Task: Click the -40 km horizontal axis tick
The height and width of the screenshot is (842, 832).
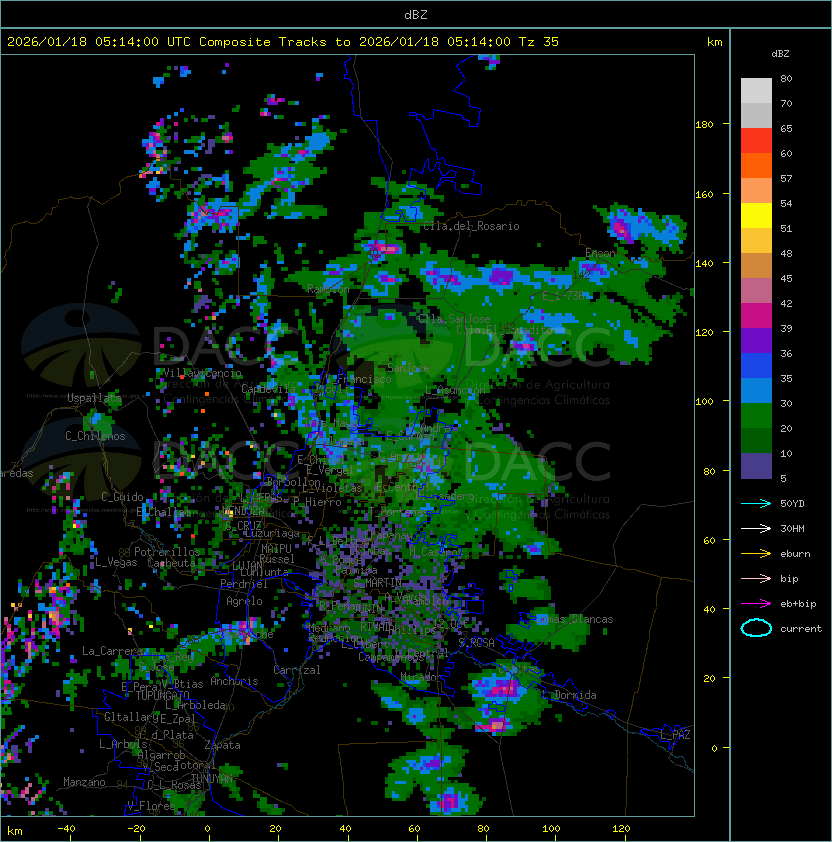Action: tap(67, 829)
